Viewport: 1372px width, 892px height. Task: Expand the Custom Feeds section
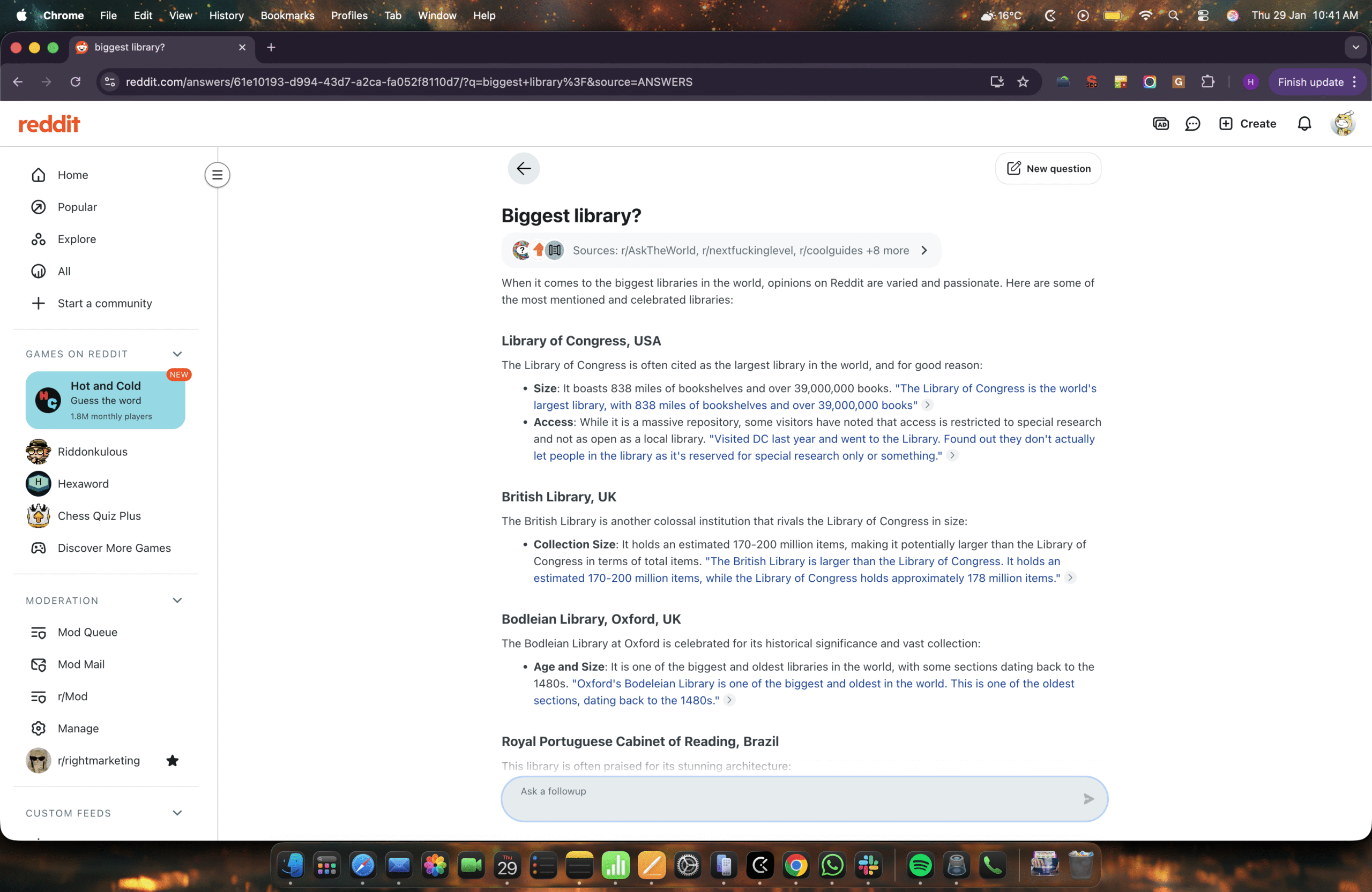[177, 813]
